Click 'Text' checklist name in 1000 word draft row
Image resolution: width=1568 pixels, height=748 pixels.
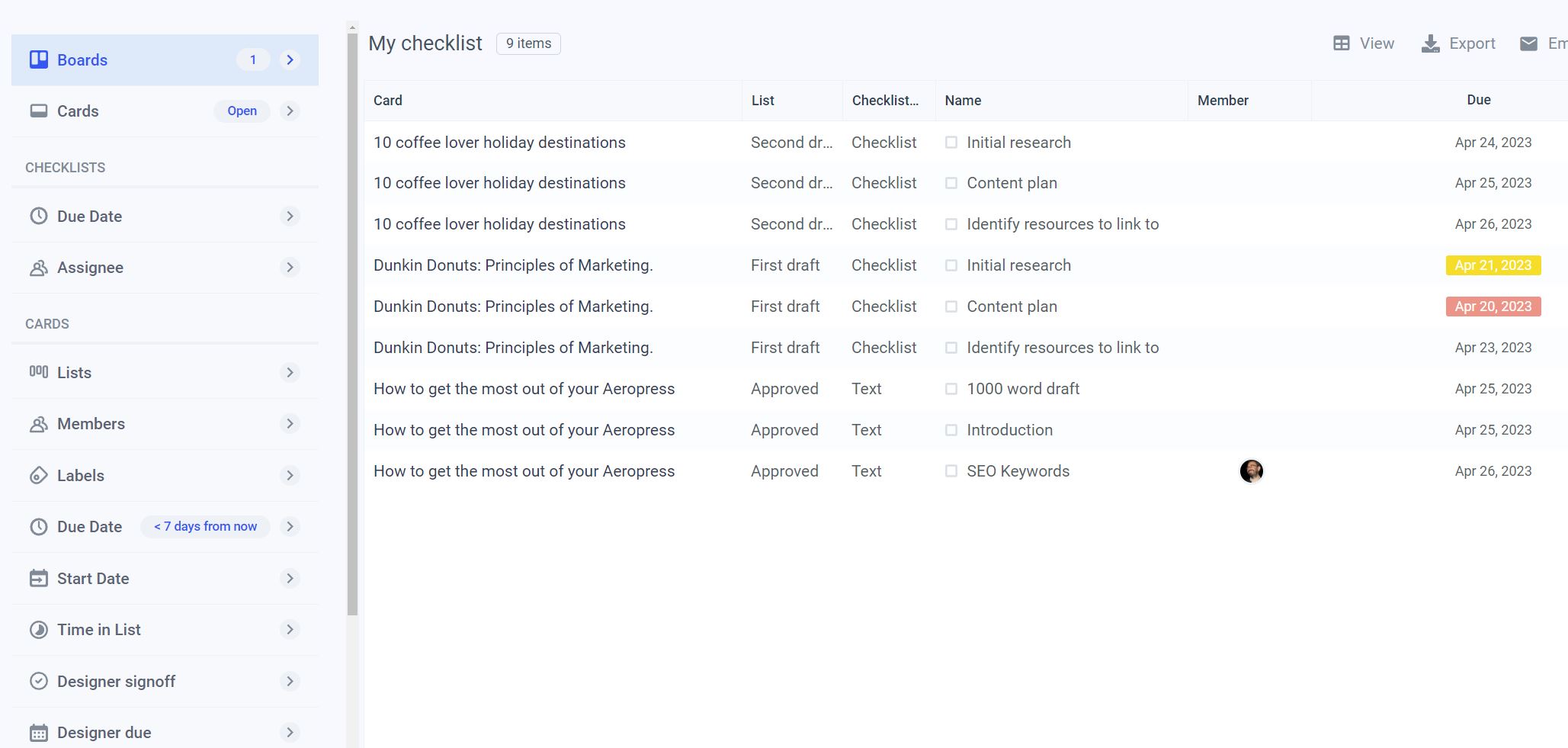[x=867, y=389]
